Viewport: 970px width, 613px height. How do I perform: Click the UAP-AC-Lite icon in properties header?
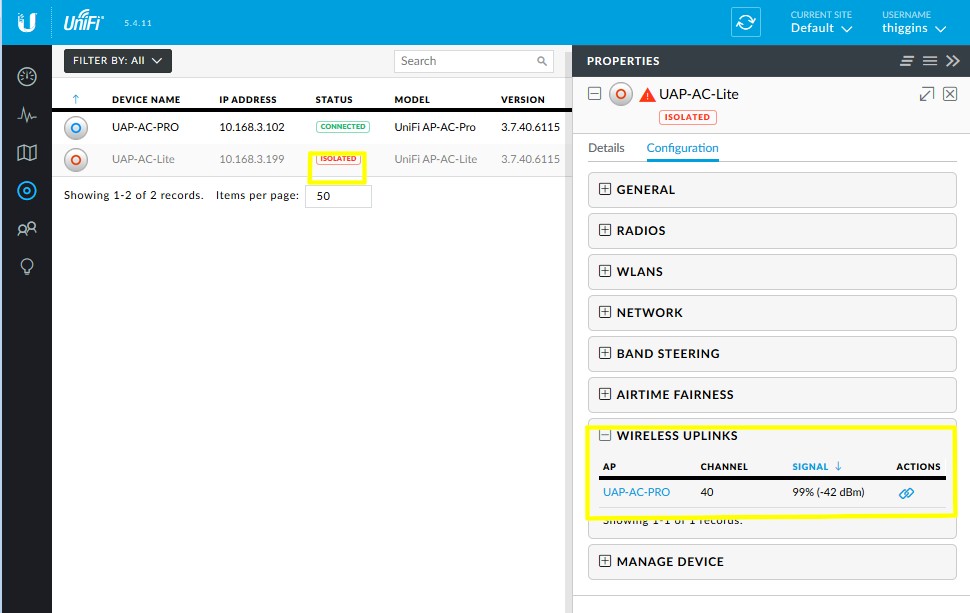point(620,94)
